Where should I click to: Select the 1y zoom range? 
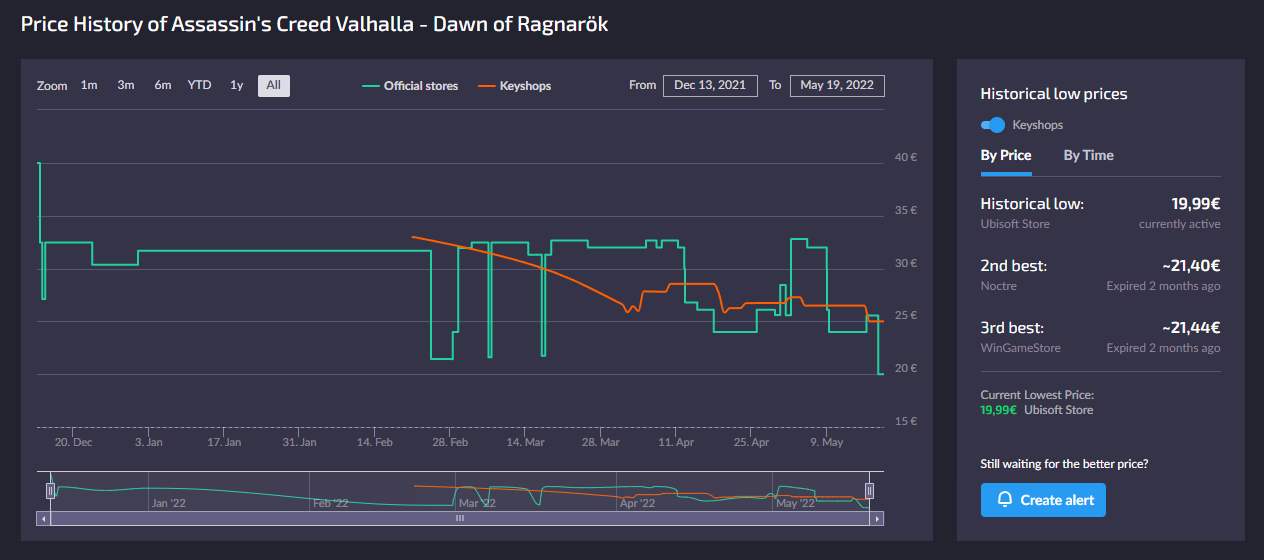pyautogui.click(x=237, y=85)
